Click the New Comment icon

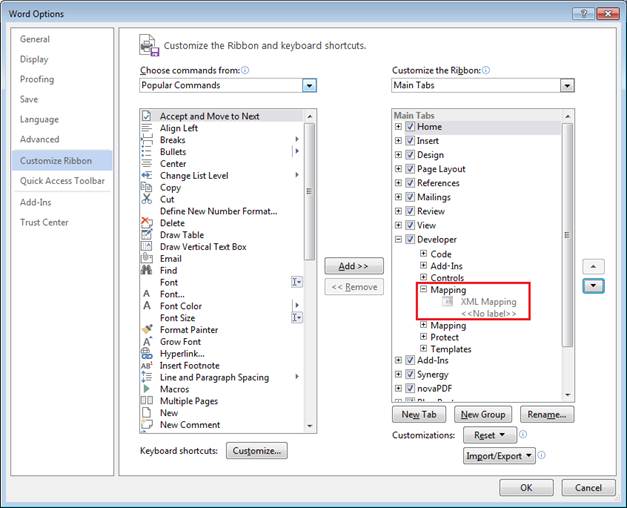click(147, 424)
